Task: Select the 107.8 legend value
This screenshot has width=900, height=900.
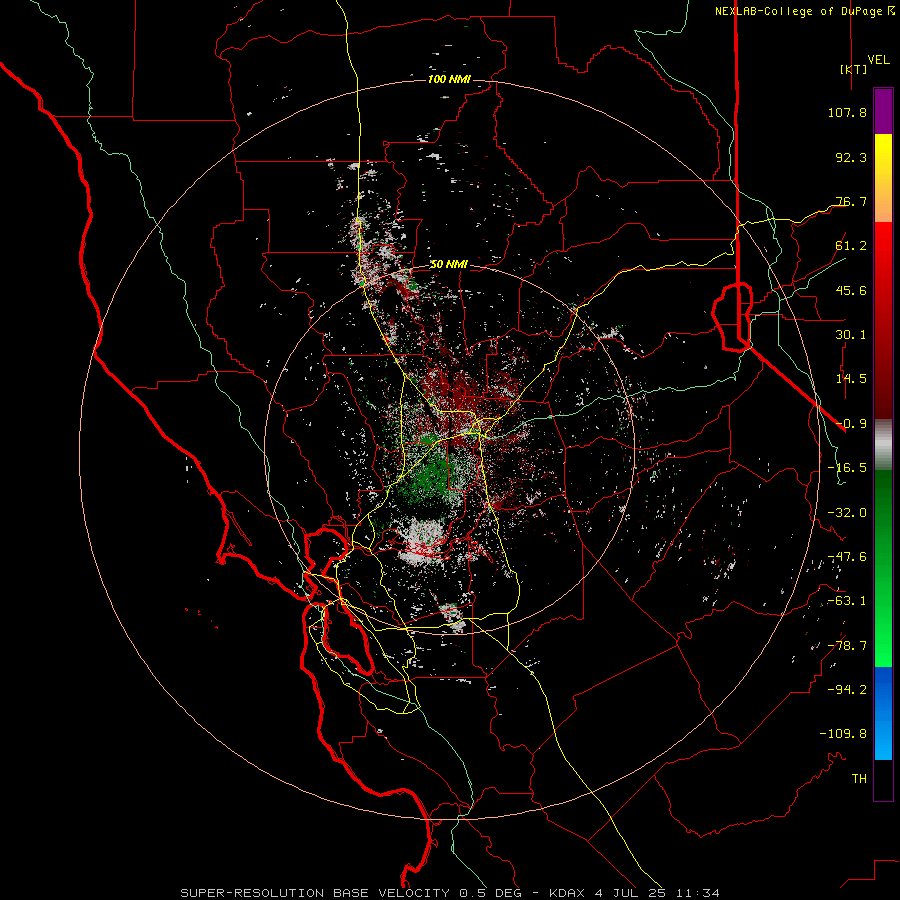Action: (847, 112)
